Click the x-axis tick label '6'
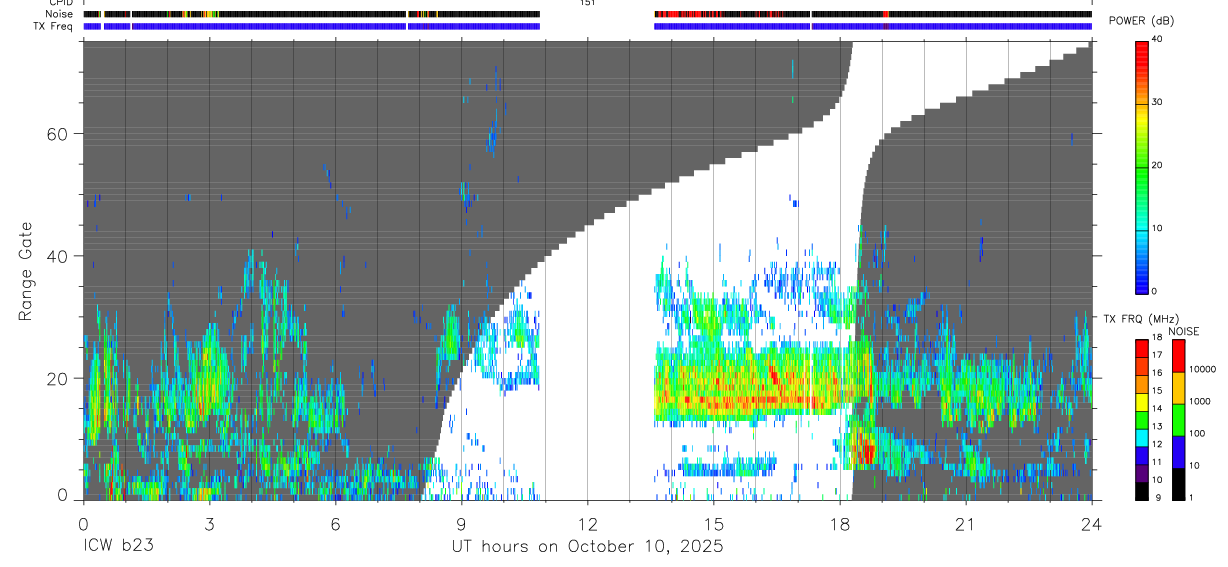The image size is (1228, 567). pos(335,524)
